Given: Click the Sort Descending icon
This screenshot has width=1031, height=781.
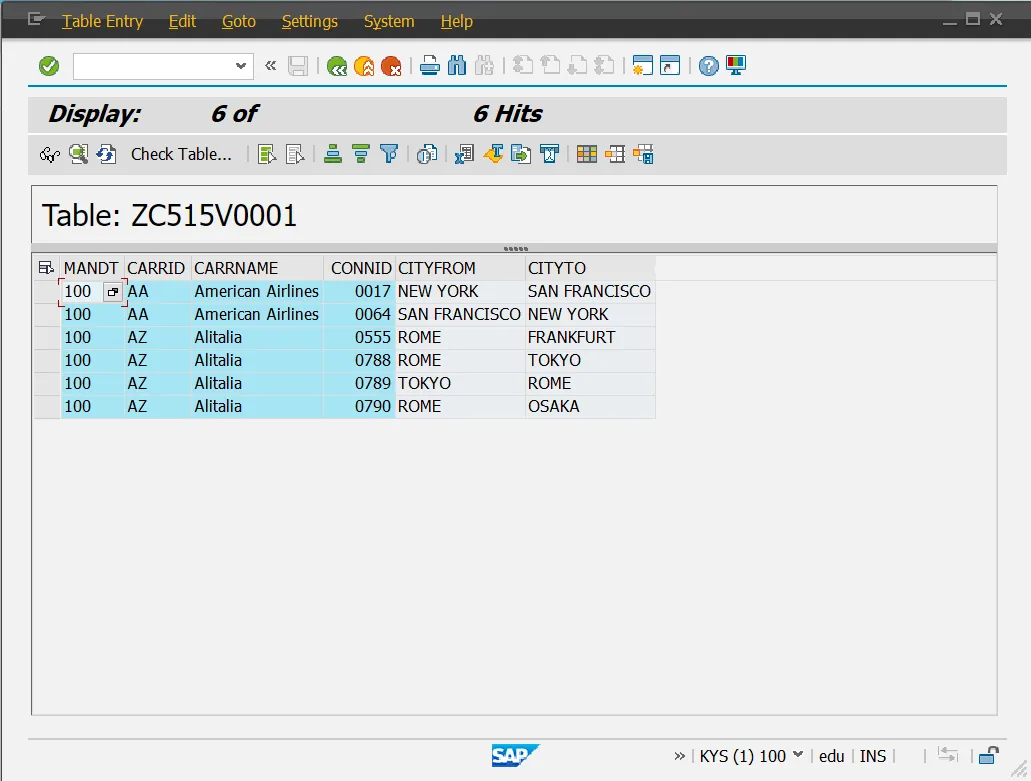Looking at the screenshot, I should click(x=360, y=154).
